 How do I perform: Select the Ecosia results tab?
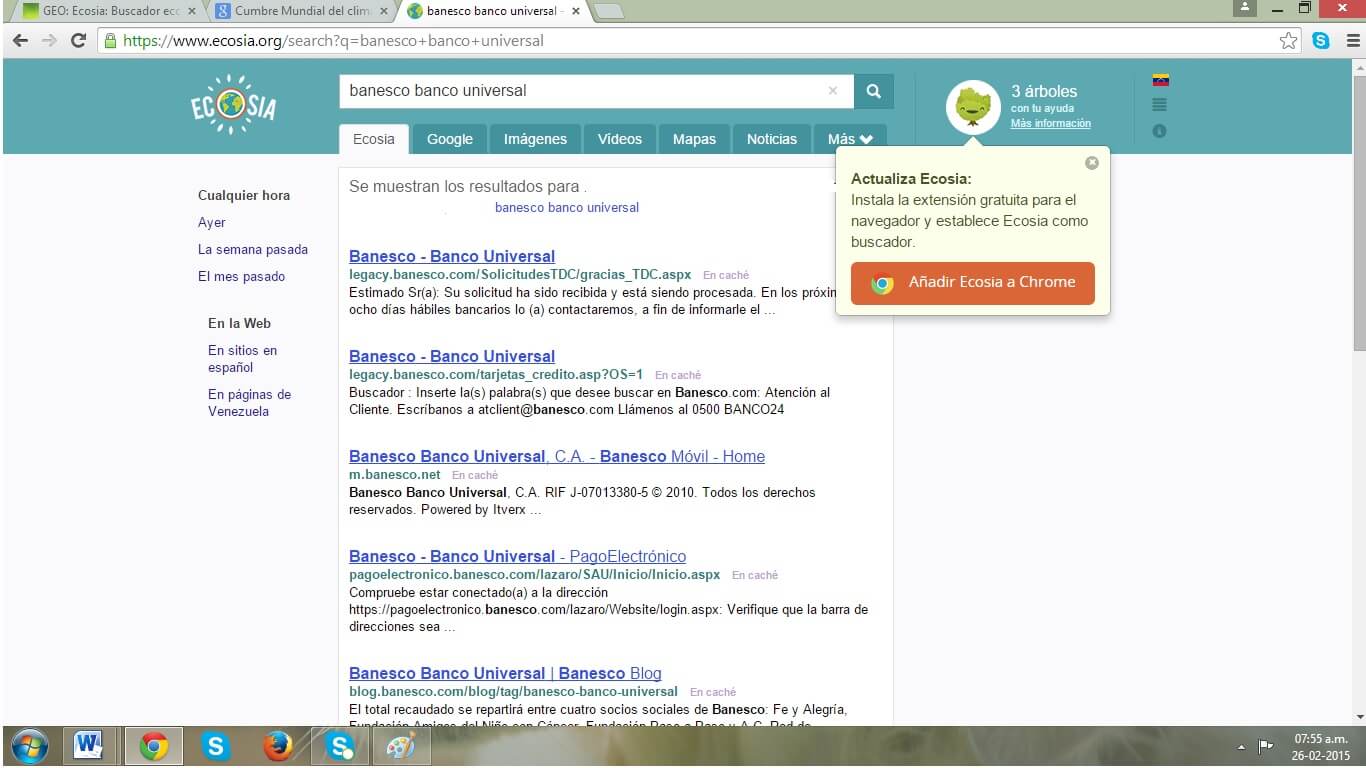coord(374,139)
